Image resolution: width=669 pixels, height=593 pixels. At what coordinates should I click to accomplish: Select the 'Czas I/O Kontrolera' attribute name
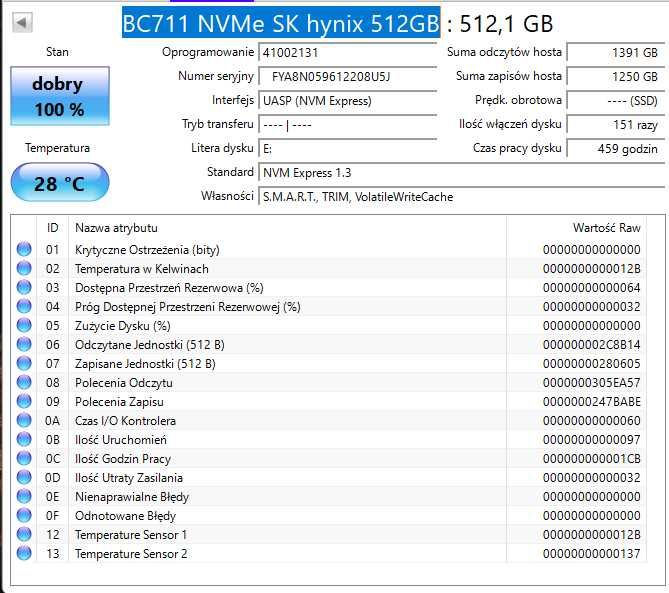click(125, 421)
